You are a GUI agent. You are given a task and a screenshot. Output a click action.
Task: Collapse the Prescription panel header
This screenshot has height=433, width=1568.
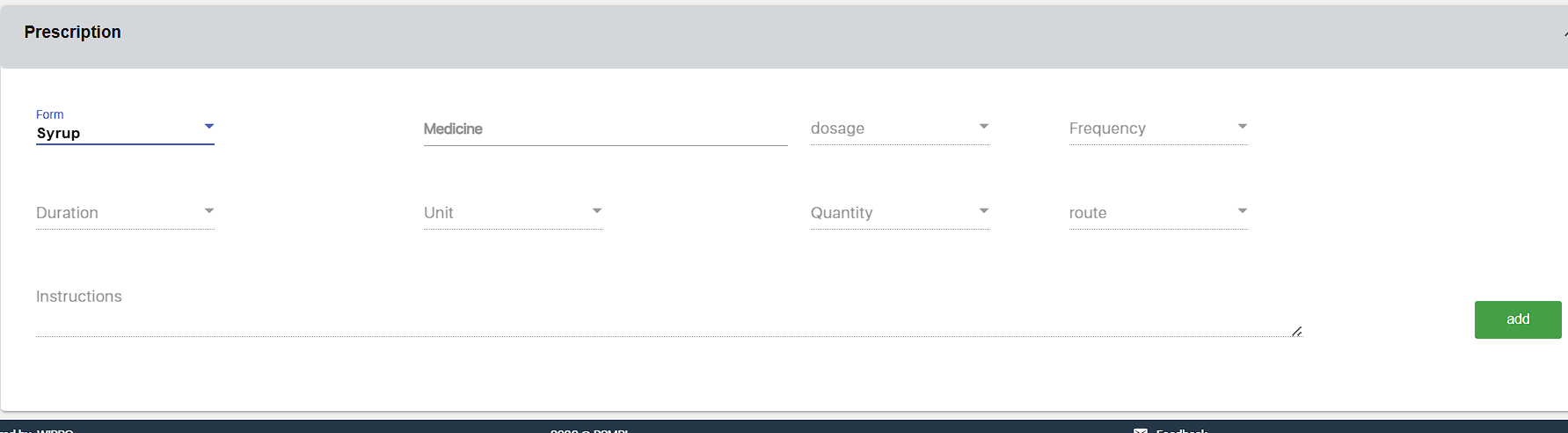(783, 33)
